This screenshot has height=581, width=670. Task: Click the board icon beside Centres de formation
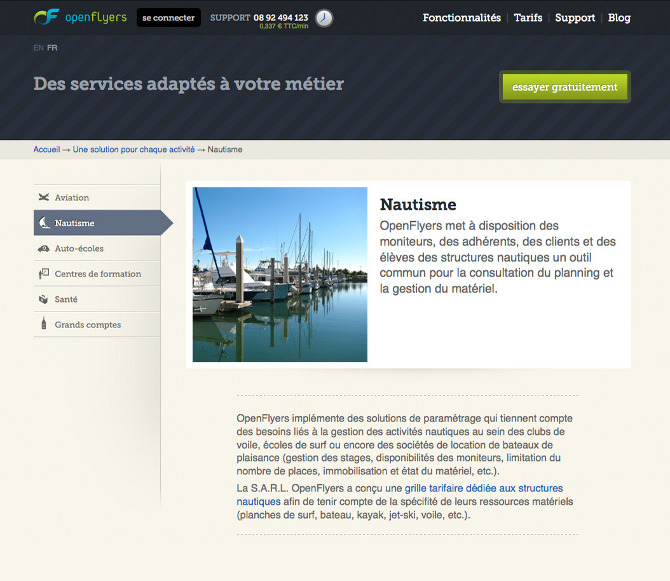pyautogui.click(x=44, y=273)
